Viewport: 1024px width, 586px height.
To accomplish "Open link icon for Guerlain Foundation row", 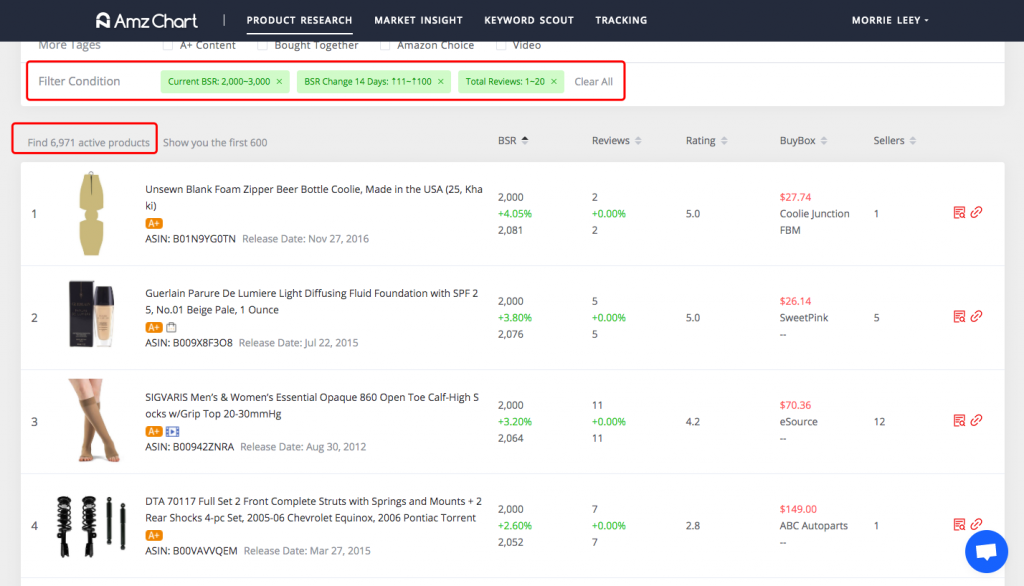I will coord(976,316).
